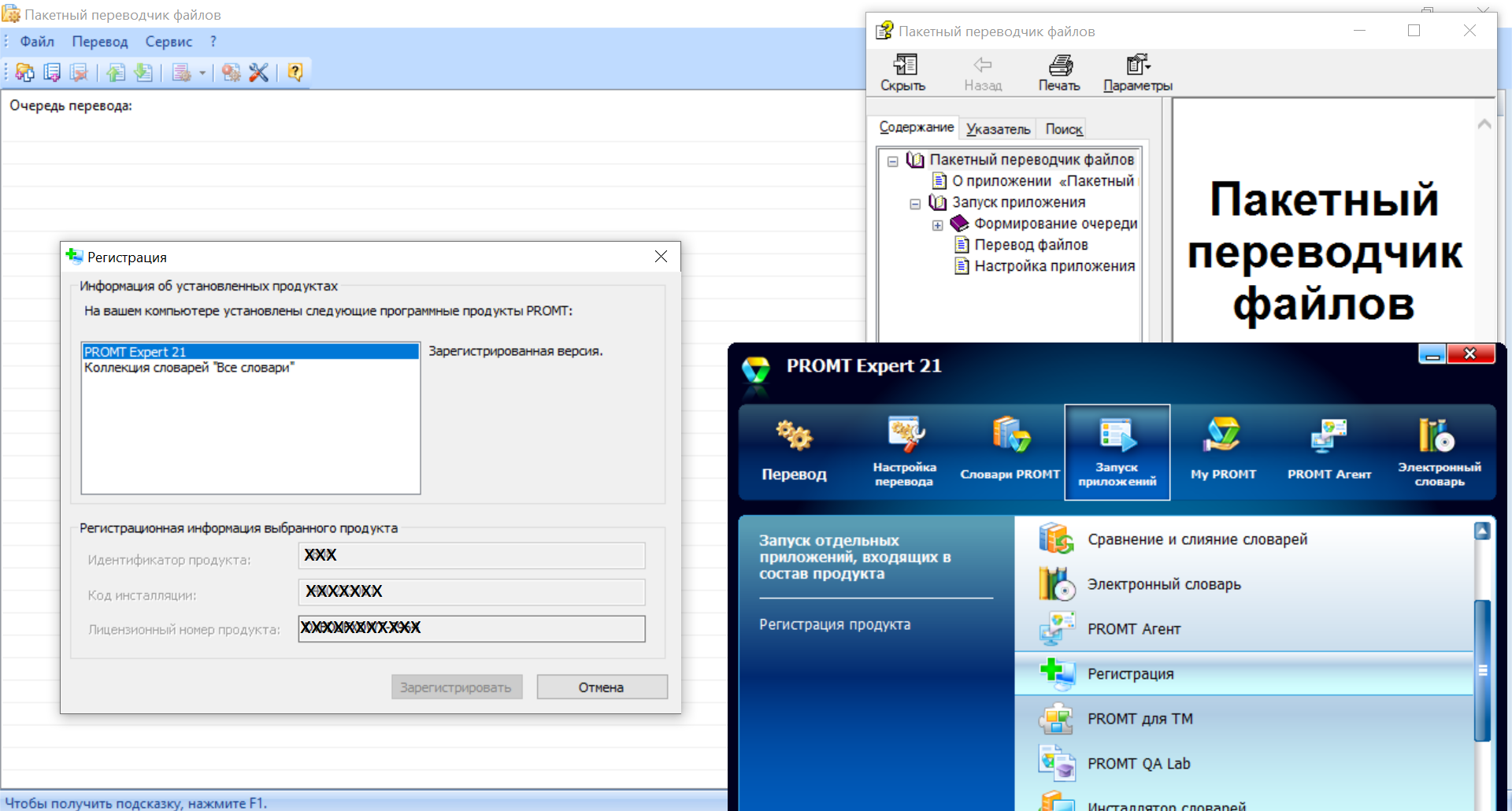The image size is (1512, 811).
Task: Click Скрыть in the help window toolbar
Action: (x=903, y=72)
